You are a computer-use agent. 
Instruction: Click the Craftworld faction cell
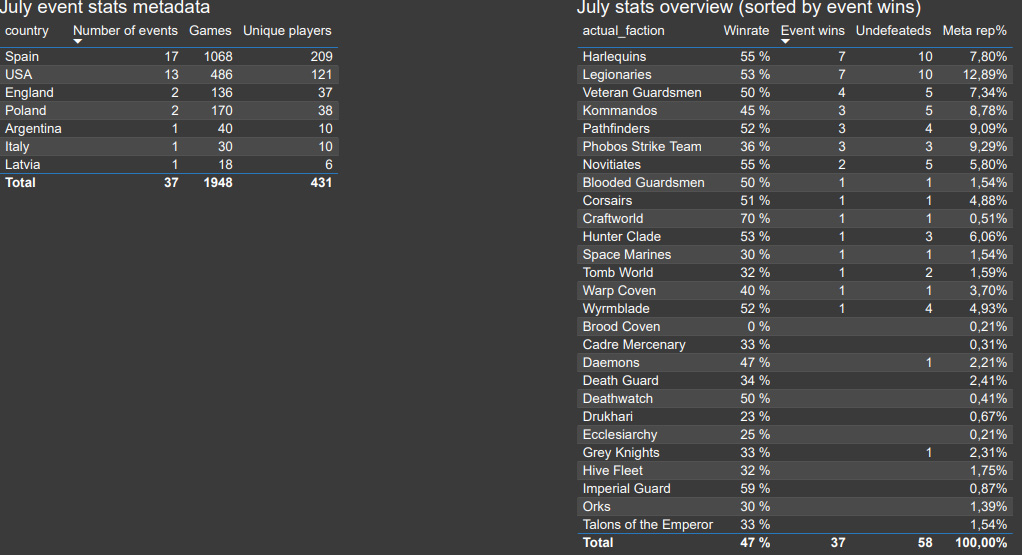tap(613, 219)
